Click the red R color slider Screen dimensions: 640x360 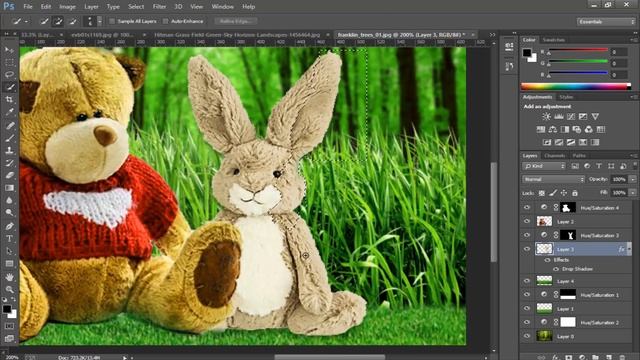(x=578, y=50)
